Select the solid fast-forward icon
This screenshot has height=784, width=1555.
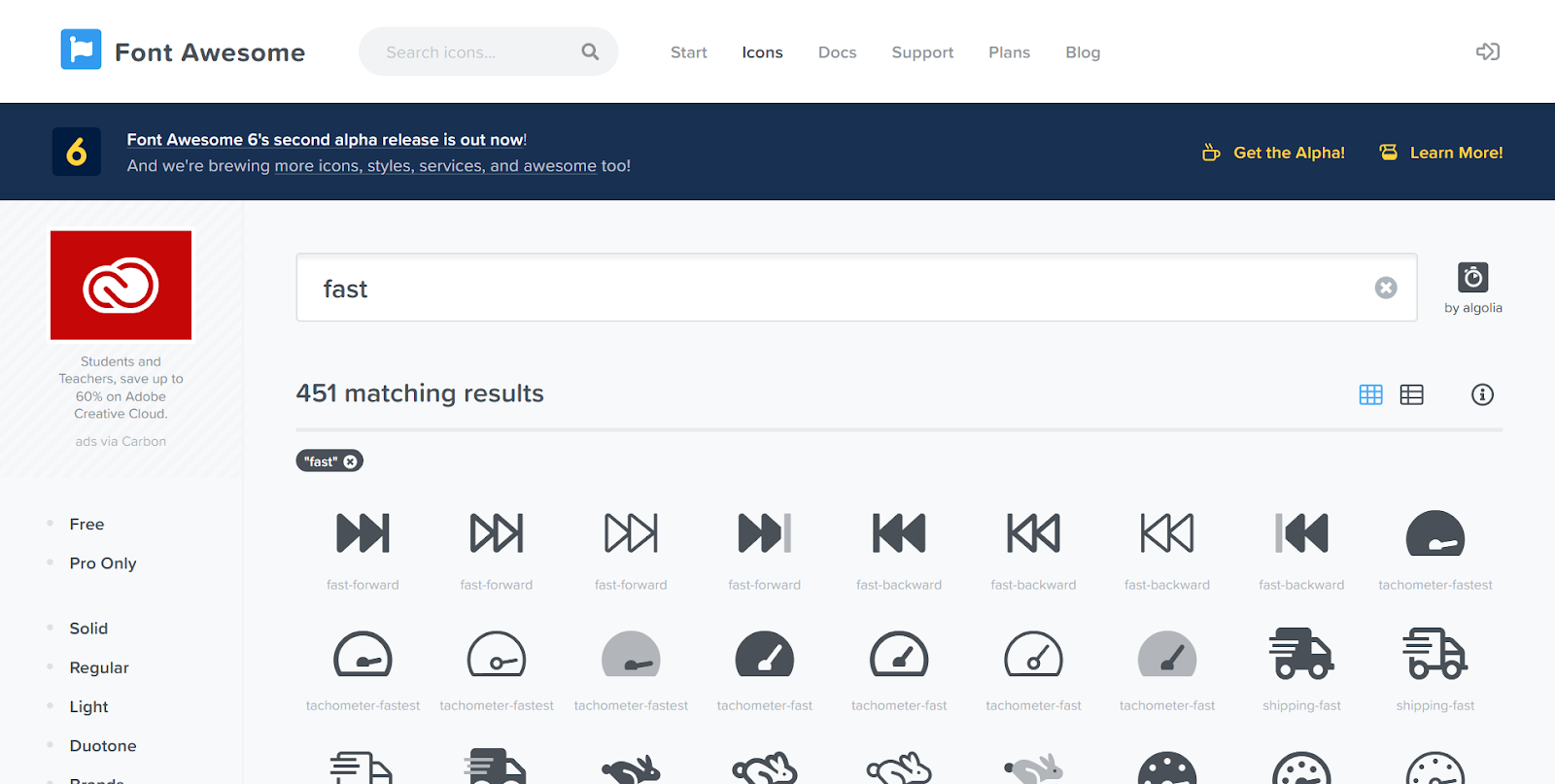point(363,533)
